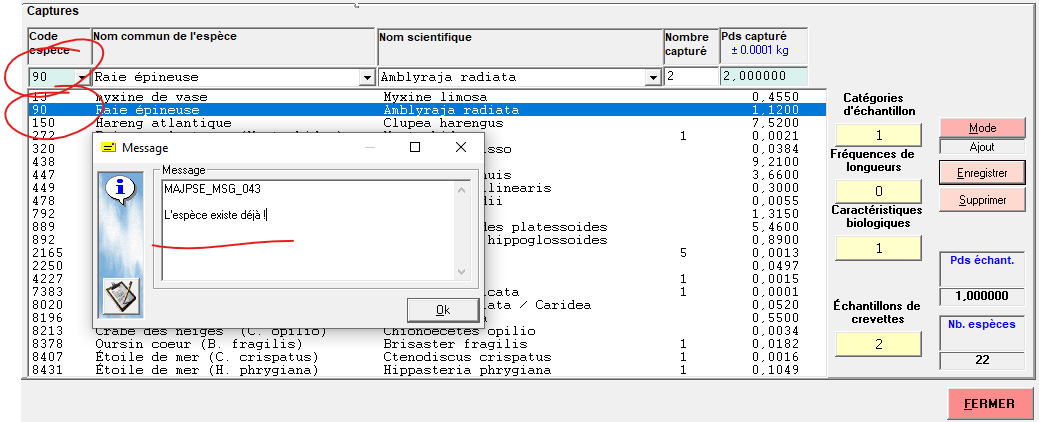Open the Code espèce dropdown
Screen dimensions: 1039x422
82,78
